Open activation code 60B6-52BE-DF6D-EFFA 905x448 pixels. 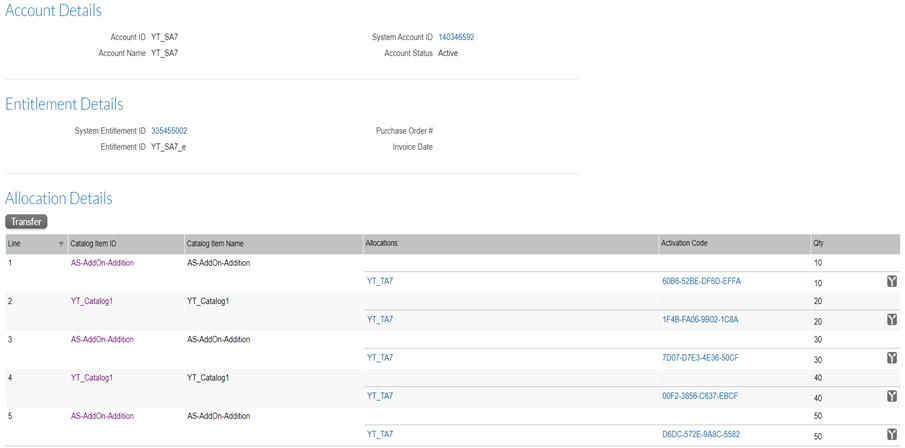click(701, 282)
